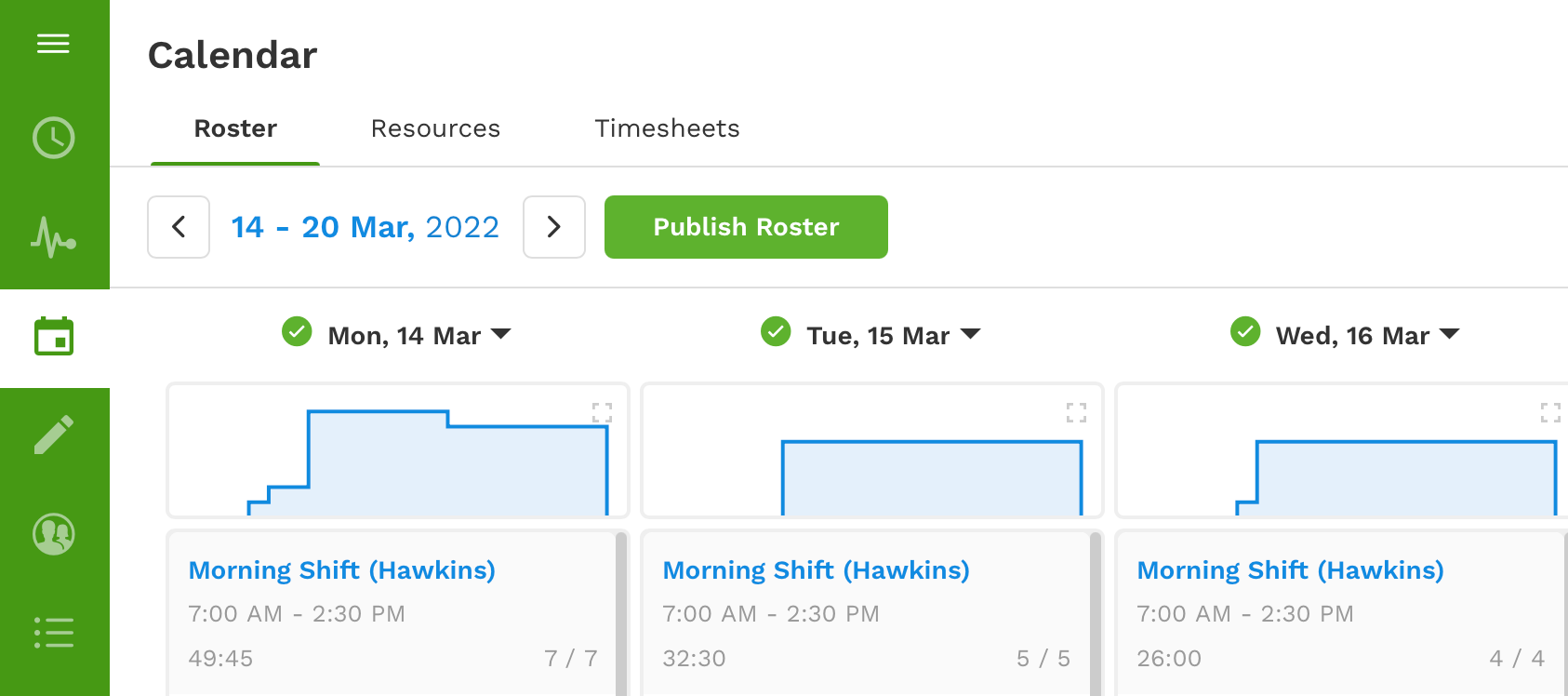Toggle the green check for Mon, 14 Mar
The width and height of the screenshot is (1568, 696).
[297, 331]
